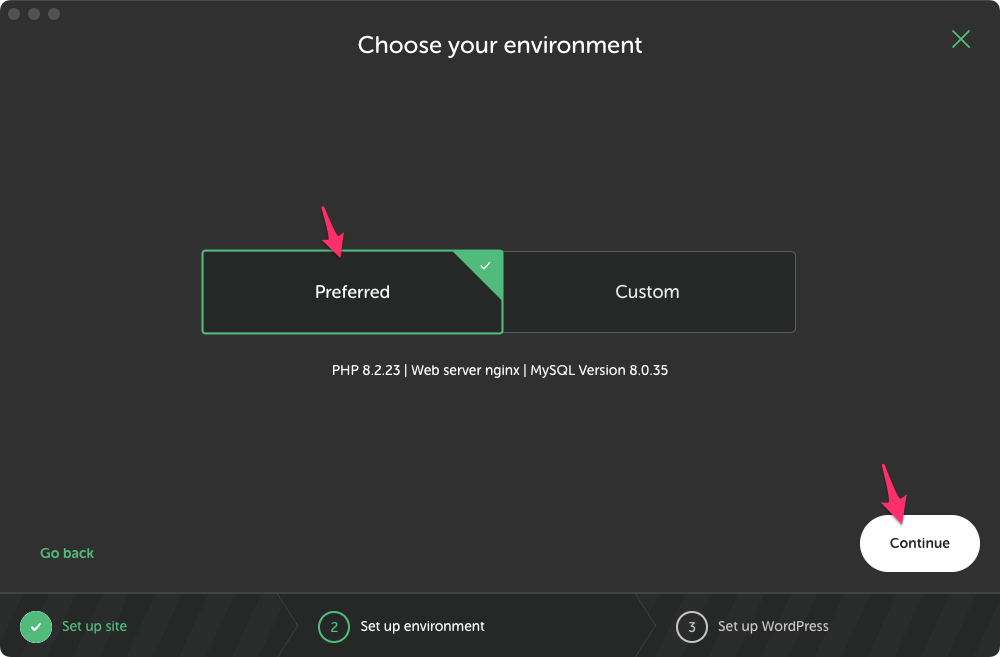Image resolution: width=1000 pixels, height=657 pixels.
Task: Jump to the Set up WordPress step label
Action: (x=773, y=626)
